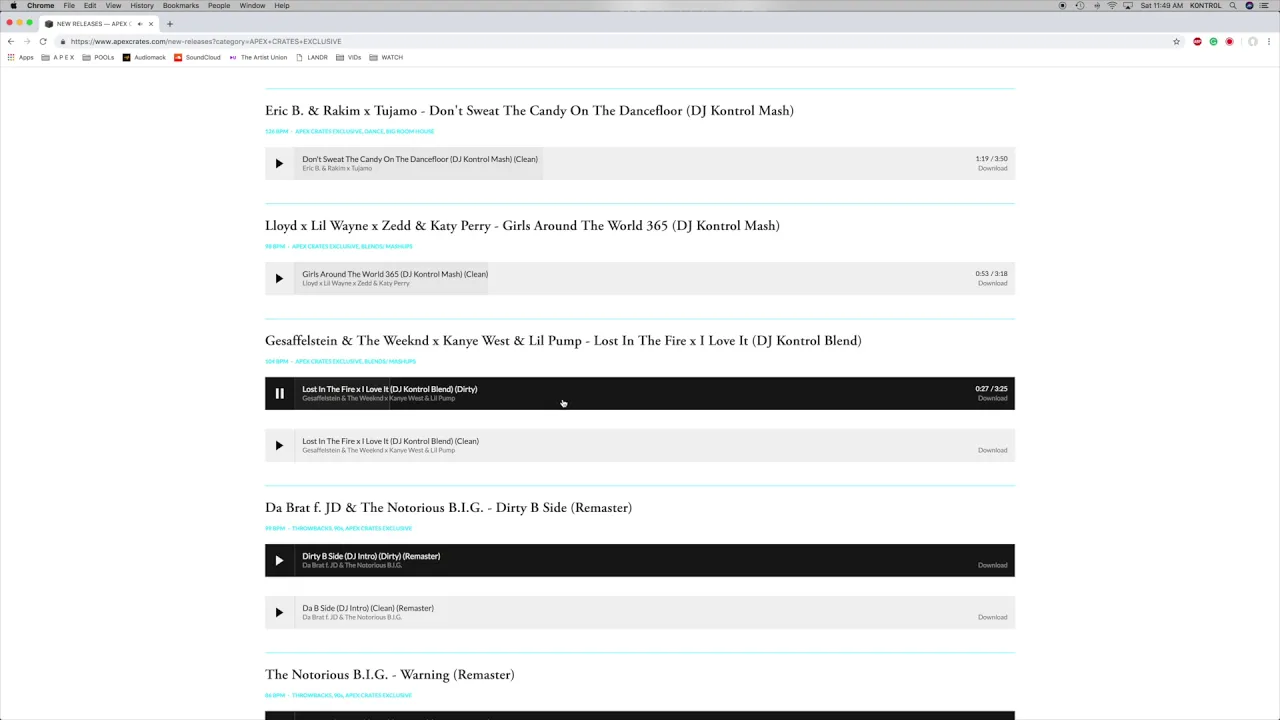Play Da B Side (DJ Intro) (Clean) track
Viewport: 1280px width, 720px height.
pyautogui.click(x=279, y=612)
